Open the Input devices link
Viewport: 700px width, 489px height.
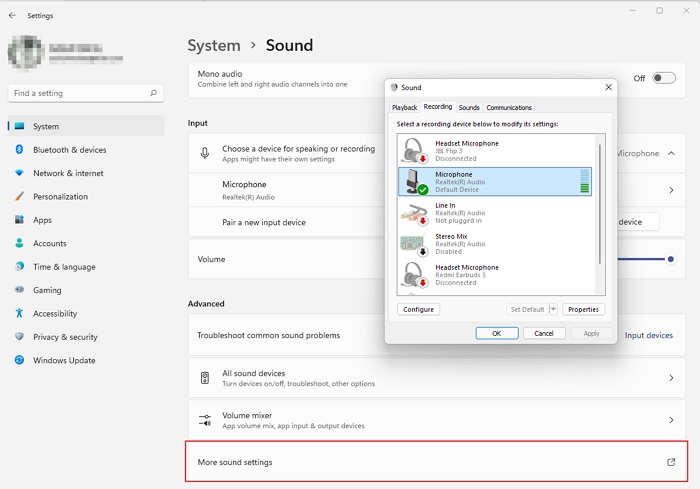pos(649,335)
